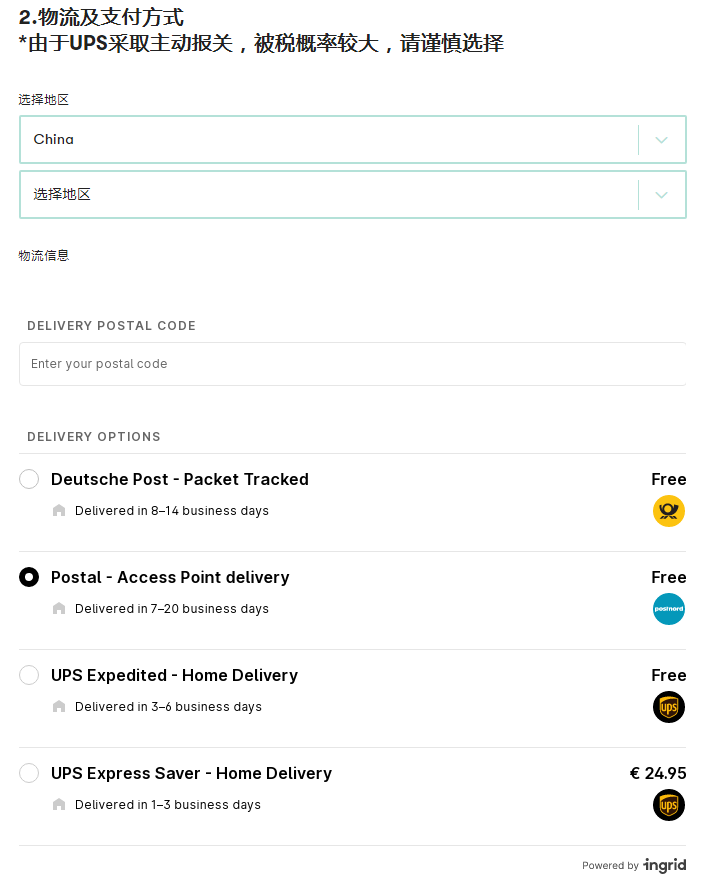
Task: Click the home icon under UPS Expedited
Action: click(59, 707)
